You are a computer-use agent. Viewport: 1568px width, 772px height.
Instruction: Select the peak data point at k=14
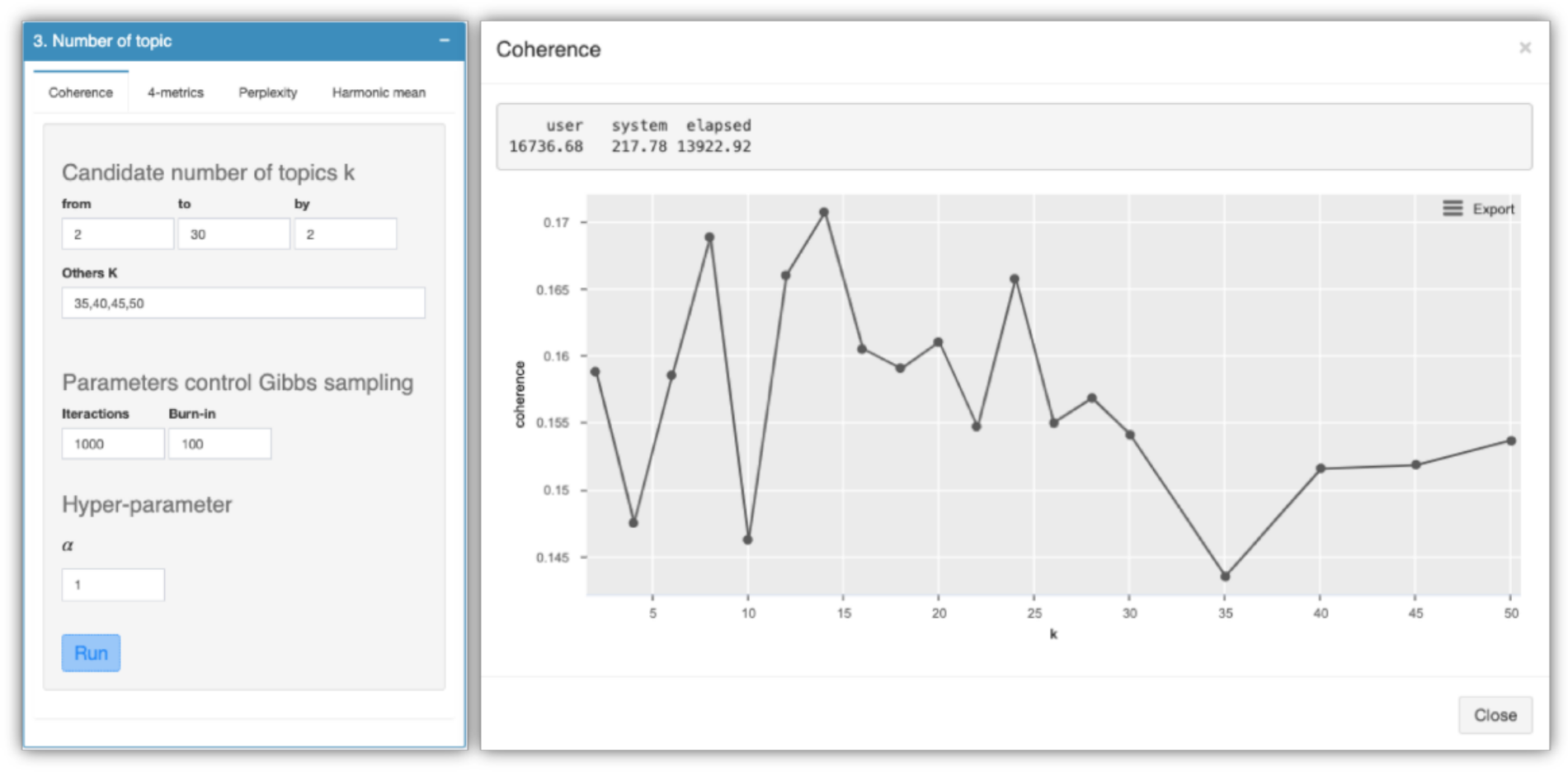(824, 213)
